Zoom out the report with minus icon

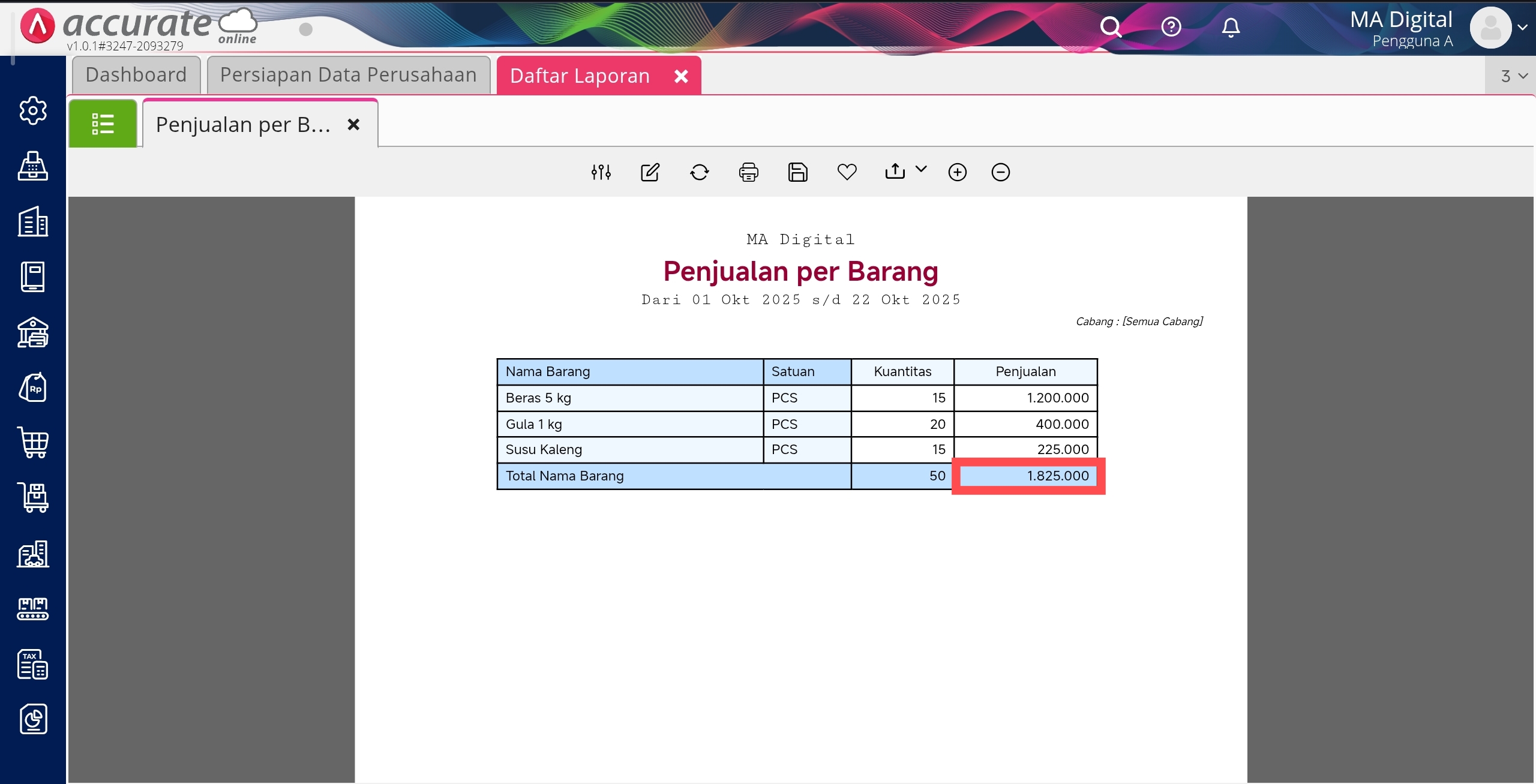pyautogui.click(x=1000, y=172)
